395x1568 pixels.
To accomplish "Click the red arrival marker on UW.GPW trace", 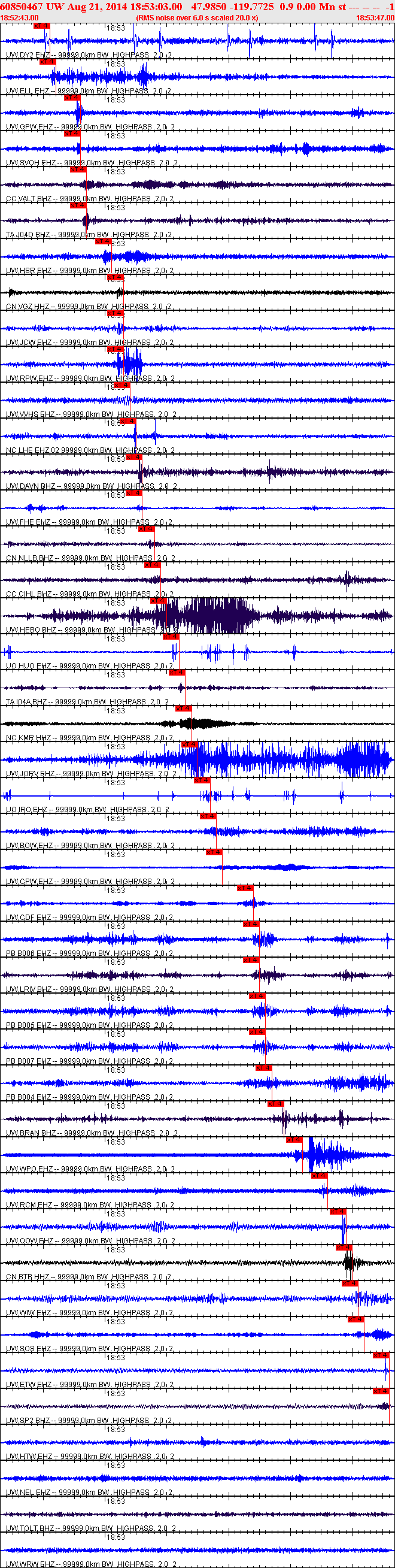I will 72,98.
